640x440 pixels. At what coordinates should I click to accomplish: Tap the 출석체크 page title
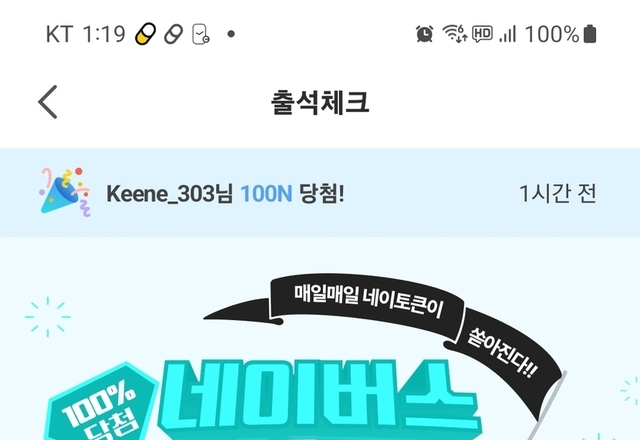tap(320, 102)
